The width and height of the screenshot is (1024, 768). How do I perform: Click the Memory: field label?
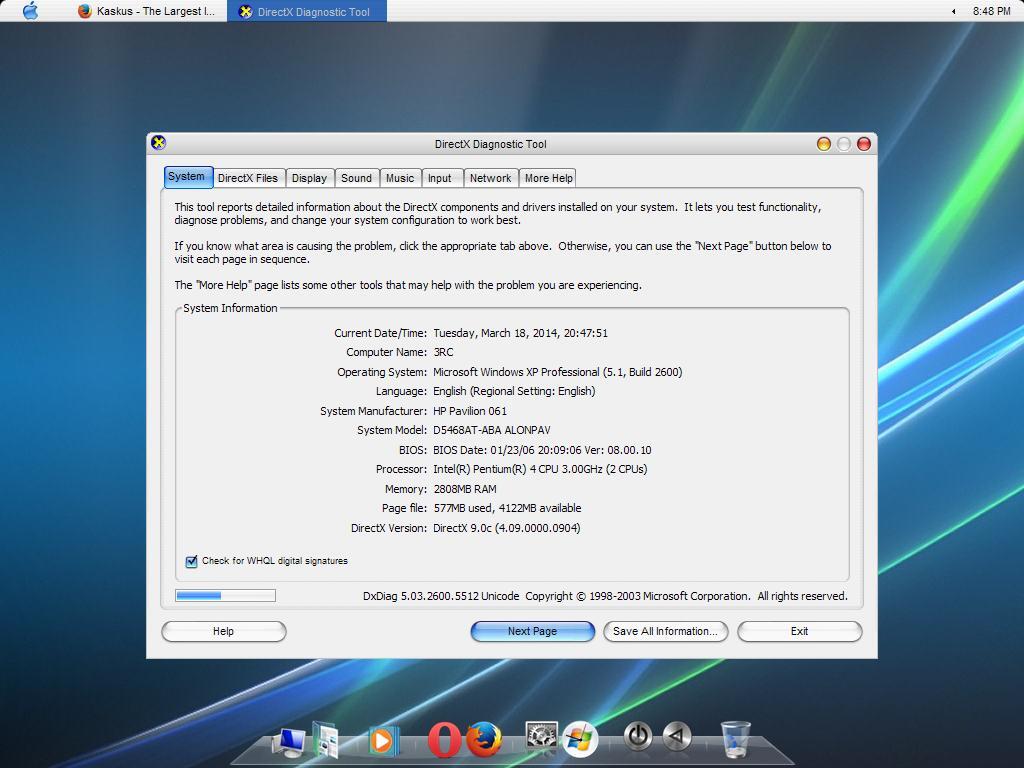coord(406,488)
